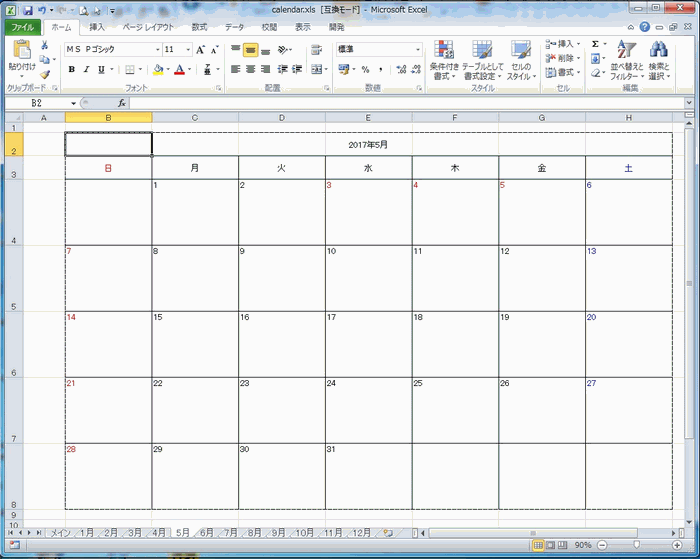The image size is (700, 559).
Task: Apply comma style format
Action: point(380,69)
